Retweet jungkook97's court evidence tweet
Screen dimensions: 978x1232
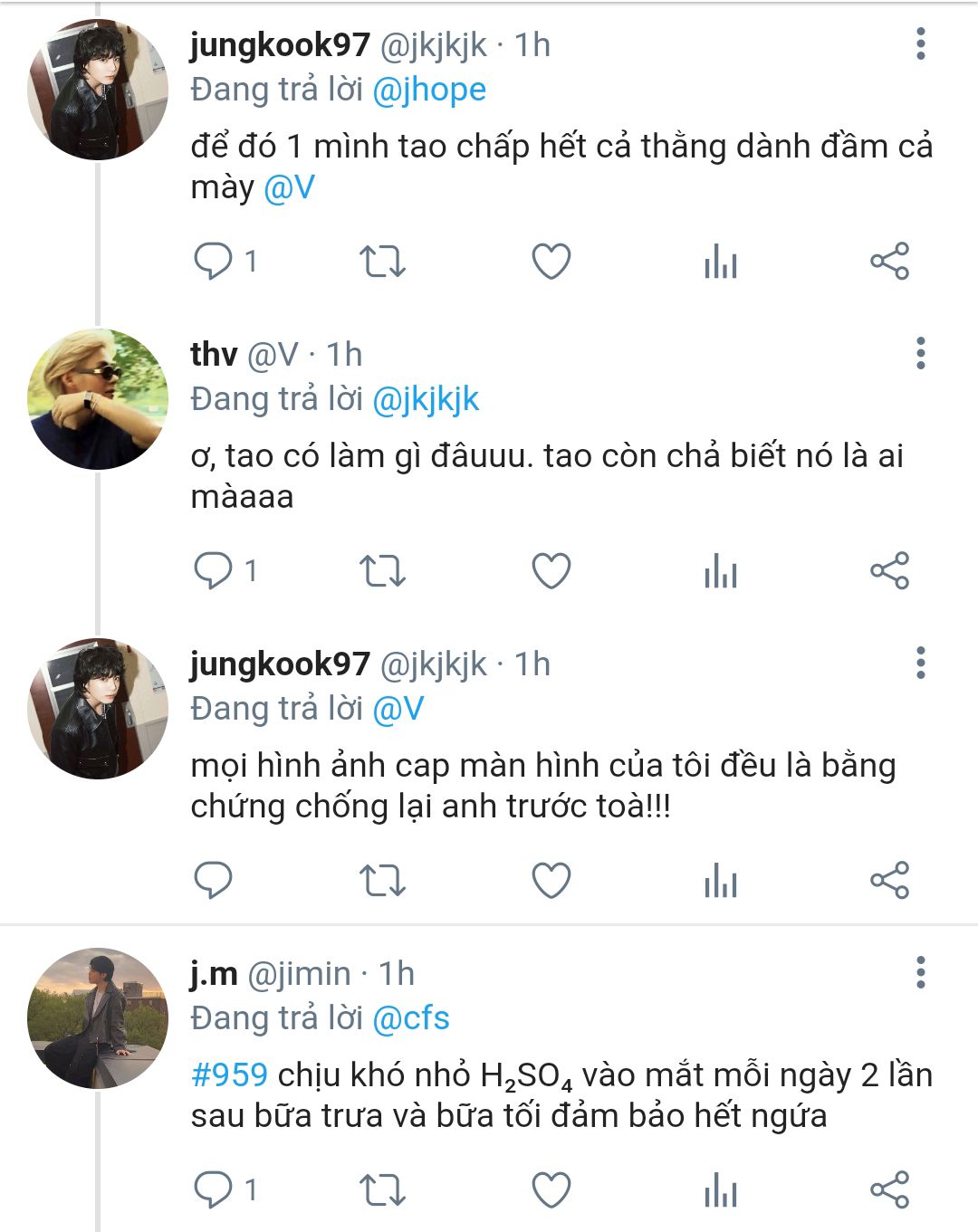pyautogui.click(x=382, y=881)
